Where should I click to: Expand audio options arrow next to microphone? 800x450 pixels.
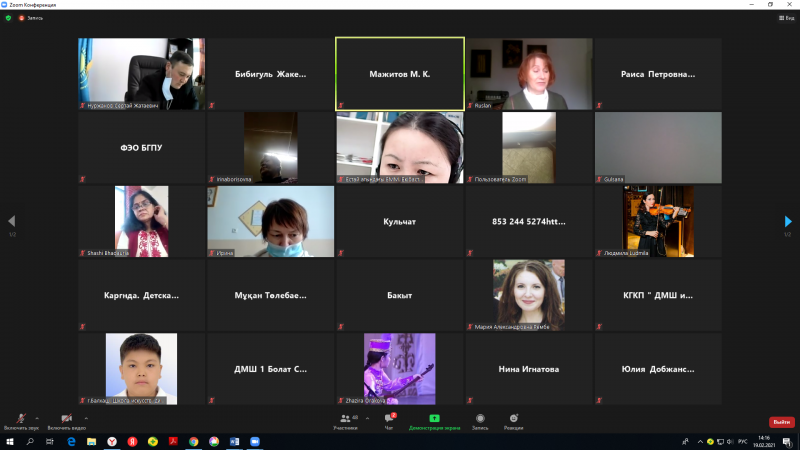pos(37,417)
